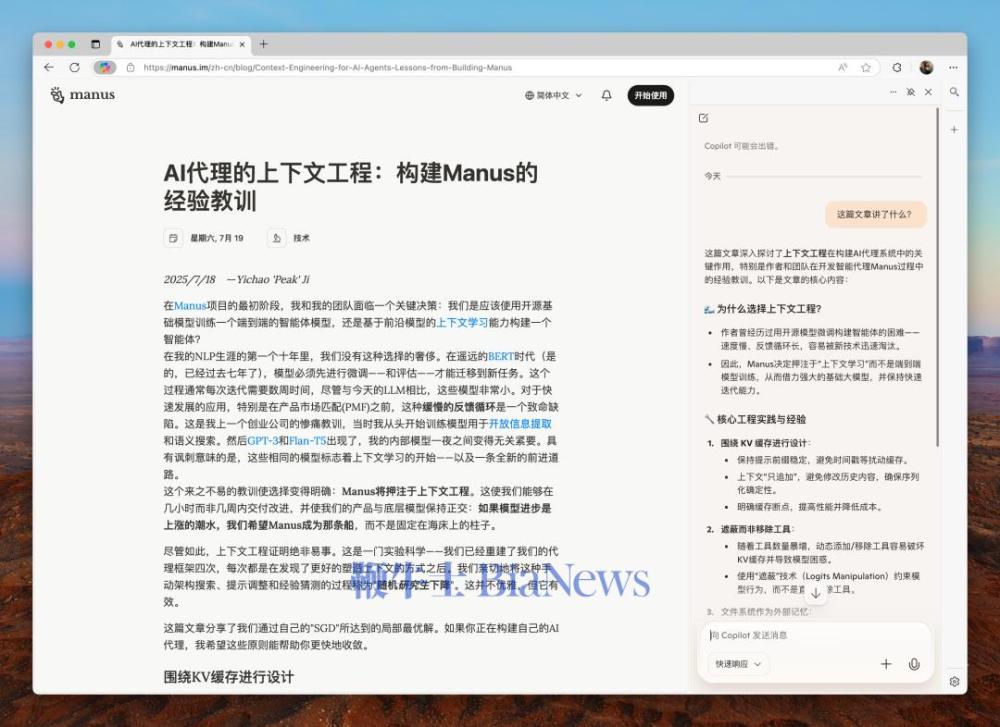1000x727 pixels.
Task: Click 围绕 KV 缓存进行设计 list item in Copilot
Action: [759, 443]
